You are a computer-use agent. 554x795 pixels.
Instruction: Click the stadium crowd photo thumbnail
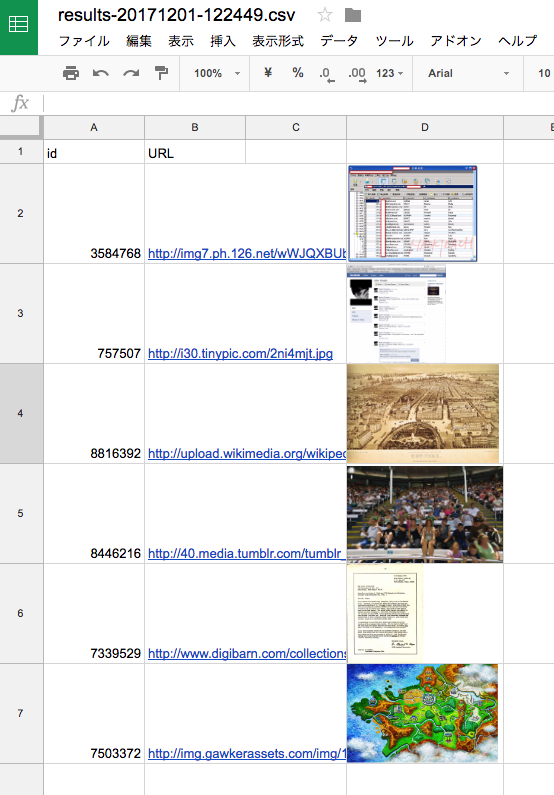click(425, 514)
